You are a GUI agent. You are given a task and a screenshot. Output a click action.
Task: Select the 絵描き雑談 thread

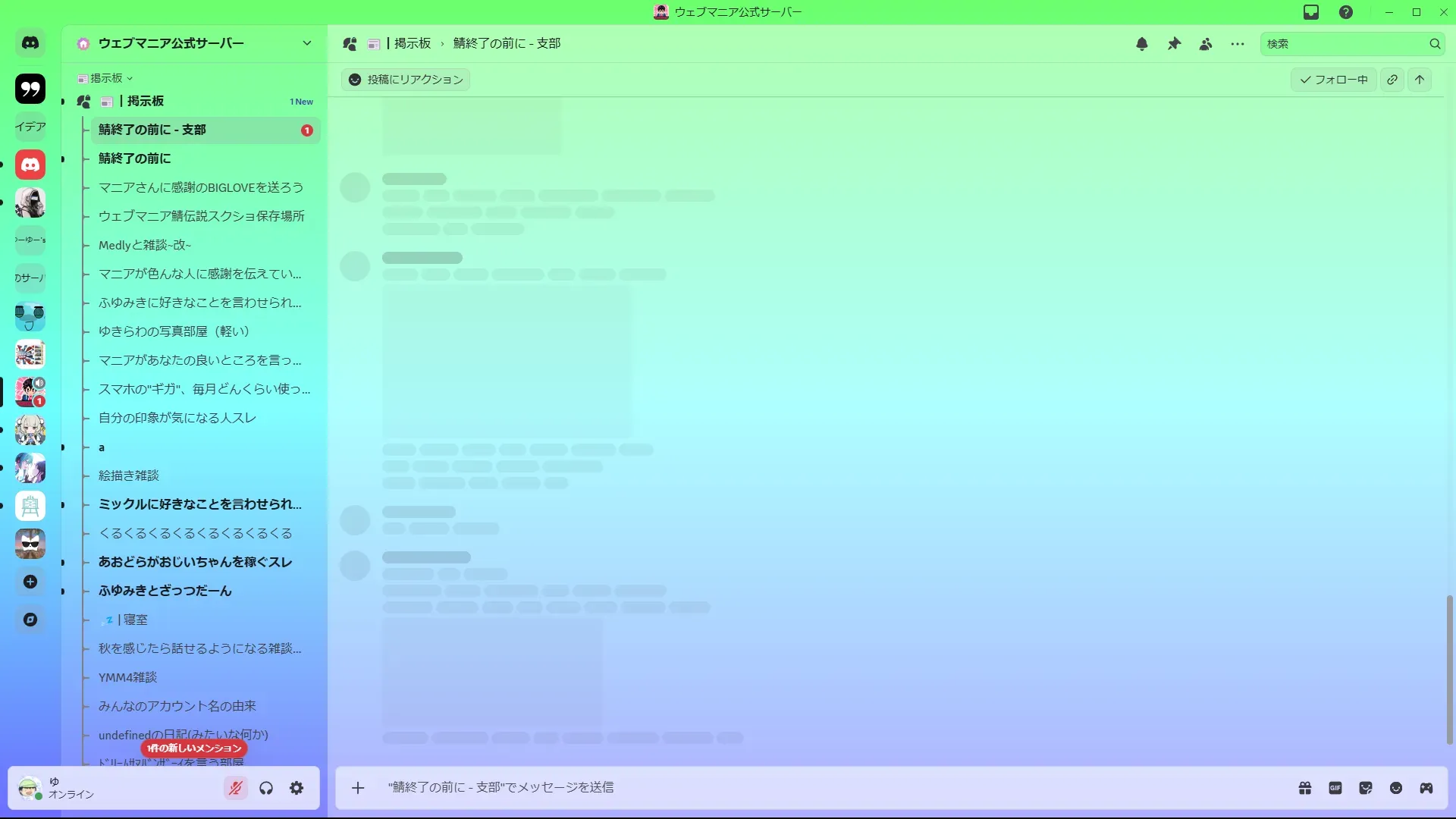click(129, 475)
